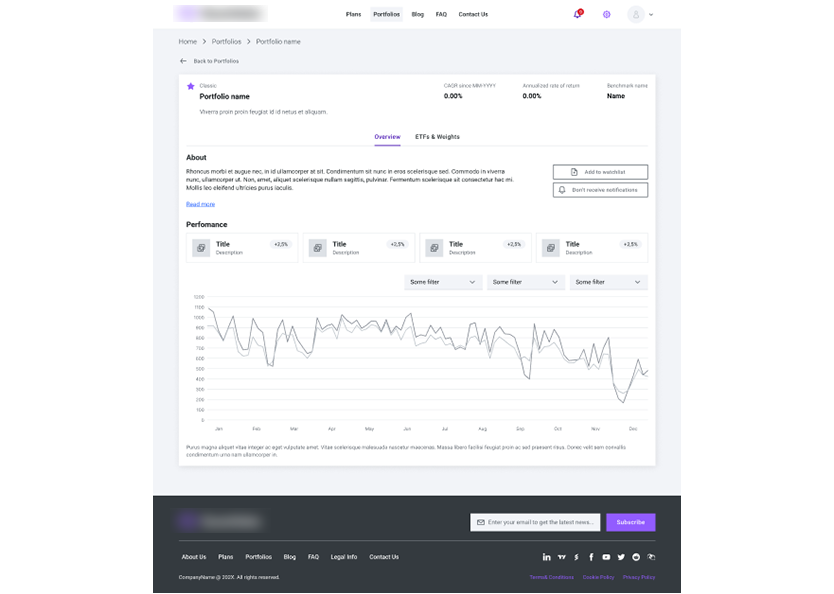This screenshot has width=834, height=594.
Task: Open the notifications bell
Action: click(x=577, y=15)
